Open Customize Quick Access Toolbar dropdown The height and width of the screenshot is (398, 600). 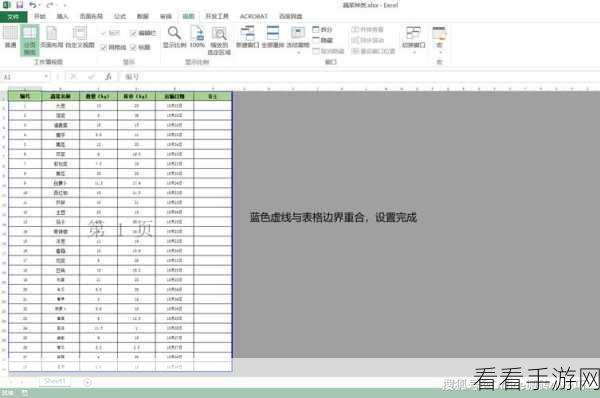coord(65,5)
